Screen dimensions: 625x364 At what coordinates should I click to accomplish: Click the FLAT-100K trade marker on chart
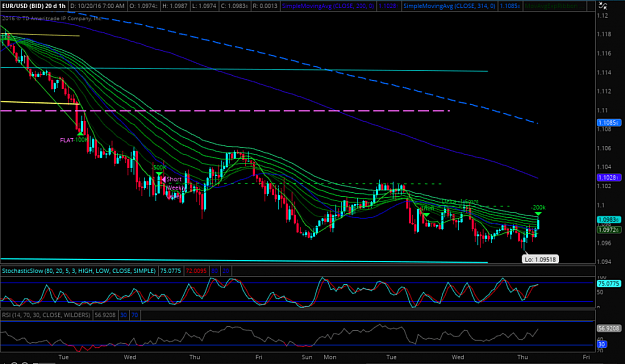point(74,140)
